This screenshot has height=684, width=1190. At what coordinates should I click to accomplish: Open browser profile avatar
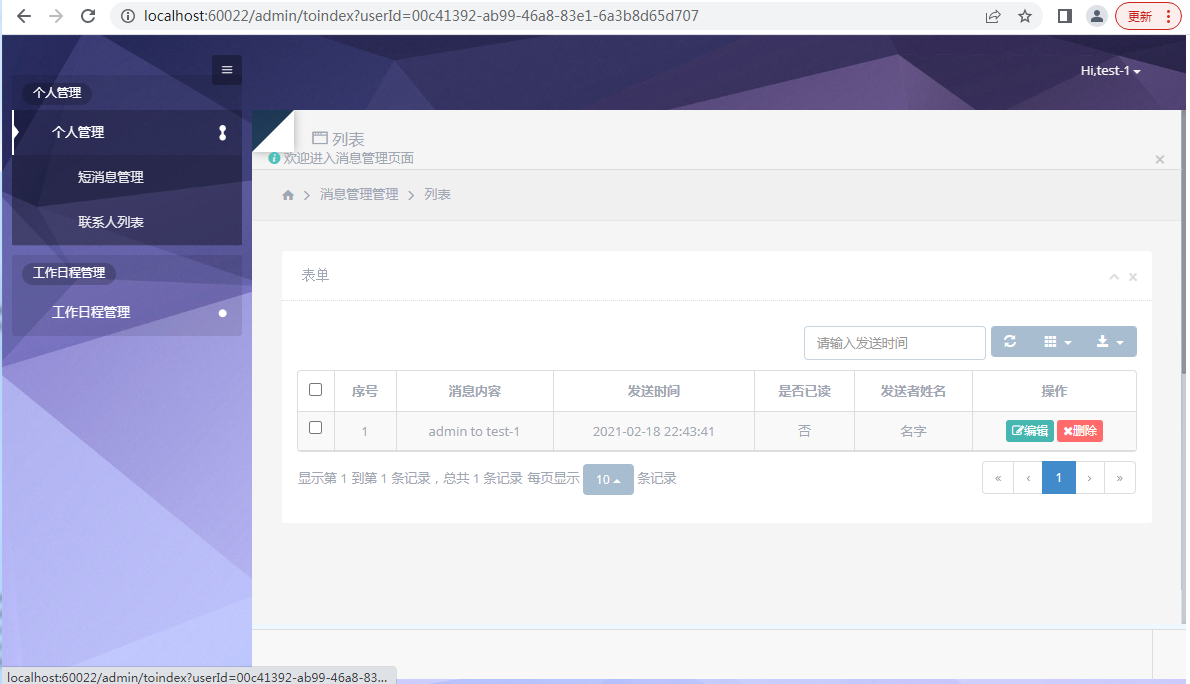1097,16
